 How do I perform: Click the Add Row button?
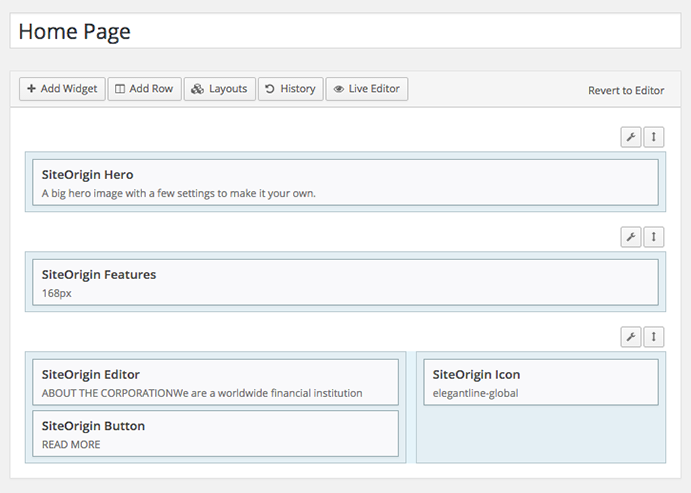pyautogui.click(x=145, y=89)
